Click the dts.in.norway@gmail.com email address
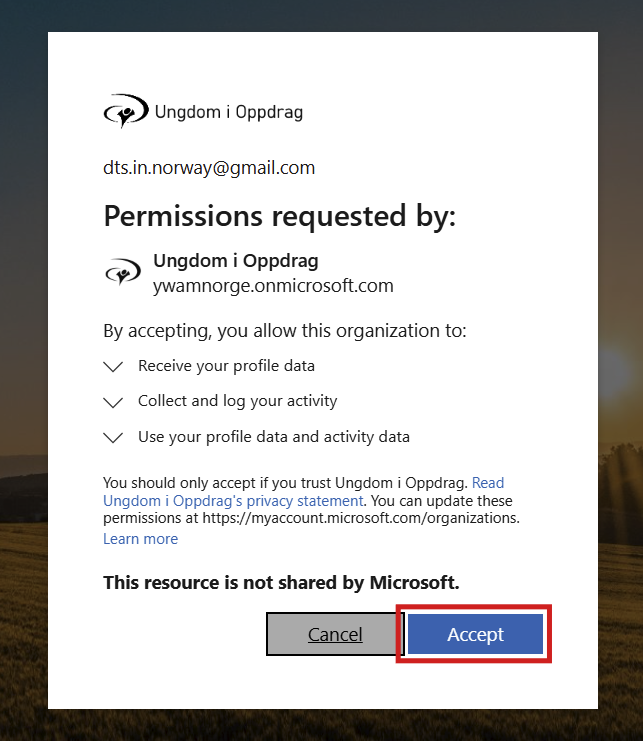643x741 pixels. click(x=209, y=168)
